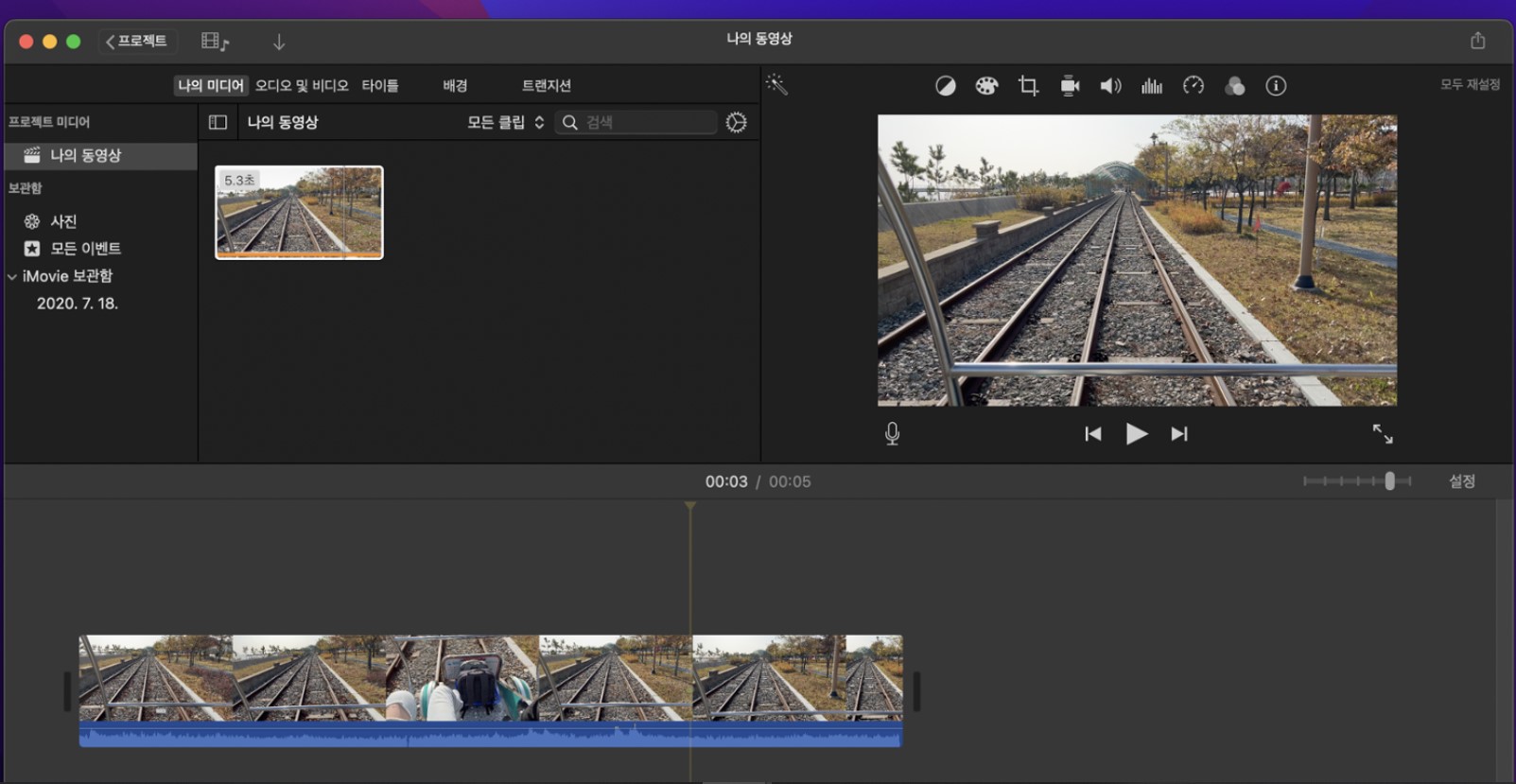Click the 검색 search field
This screenshot has width=1516, height=784.
(x=636, y=122)
